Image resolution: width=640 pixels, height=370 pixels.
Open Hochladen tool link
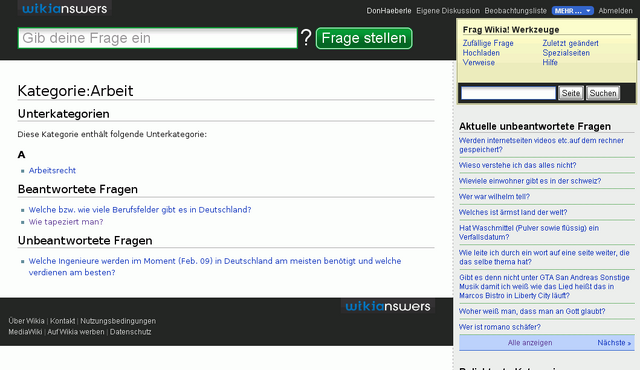481,53
